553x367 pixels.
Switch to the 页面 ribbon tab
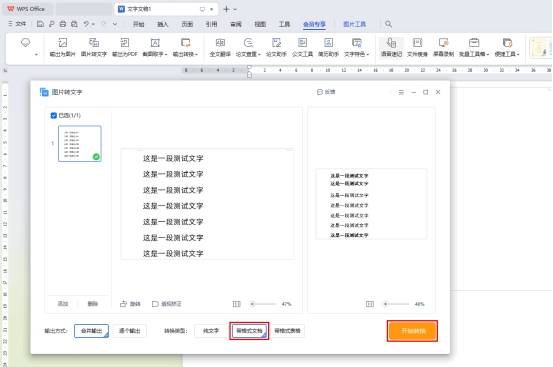[187, 24]
